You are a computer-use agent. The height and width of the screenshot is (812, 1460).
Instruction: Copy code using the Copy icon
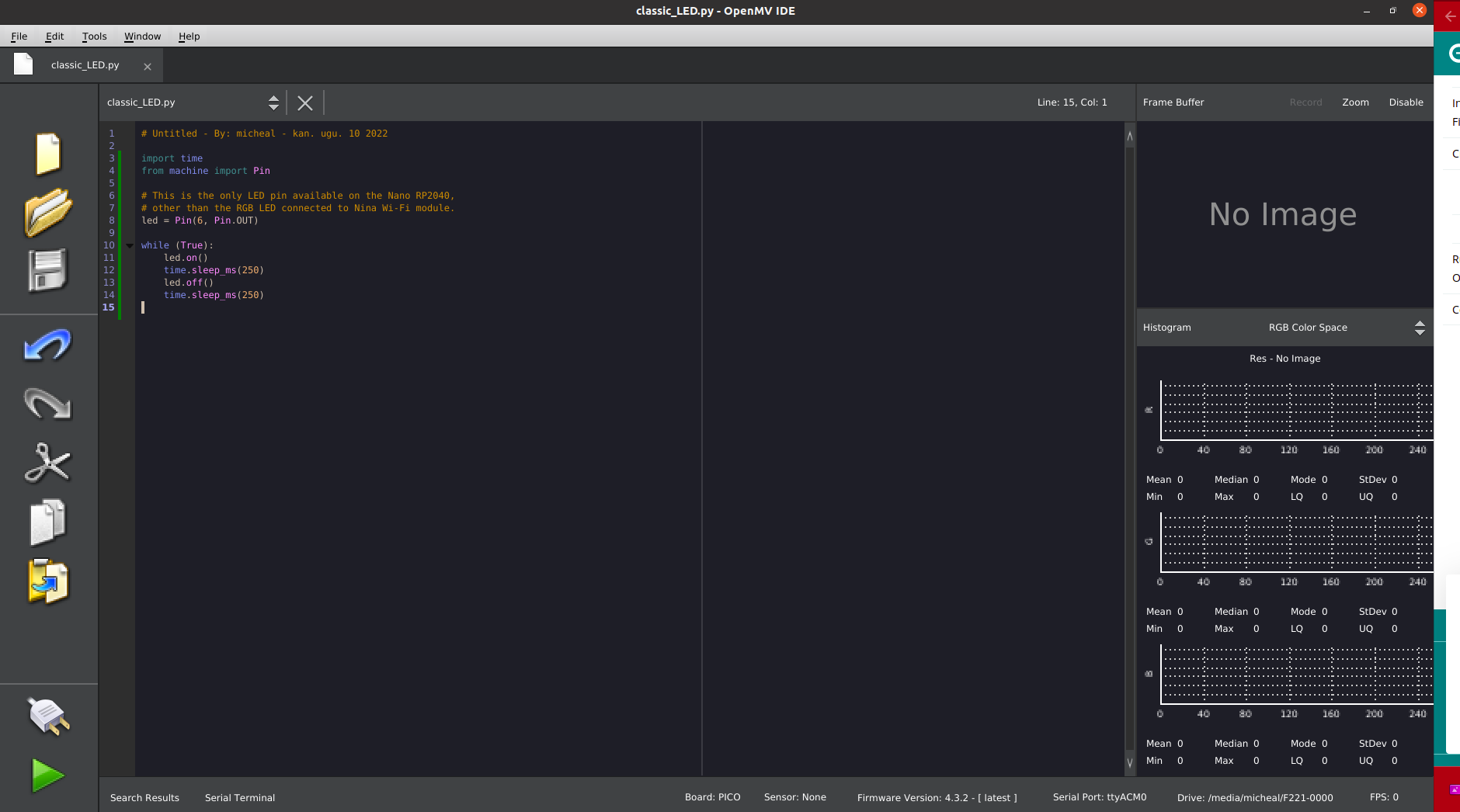point(47,521)
